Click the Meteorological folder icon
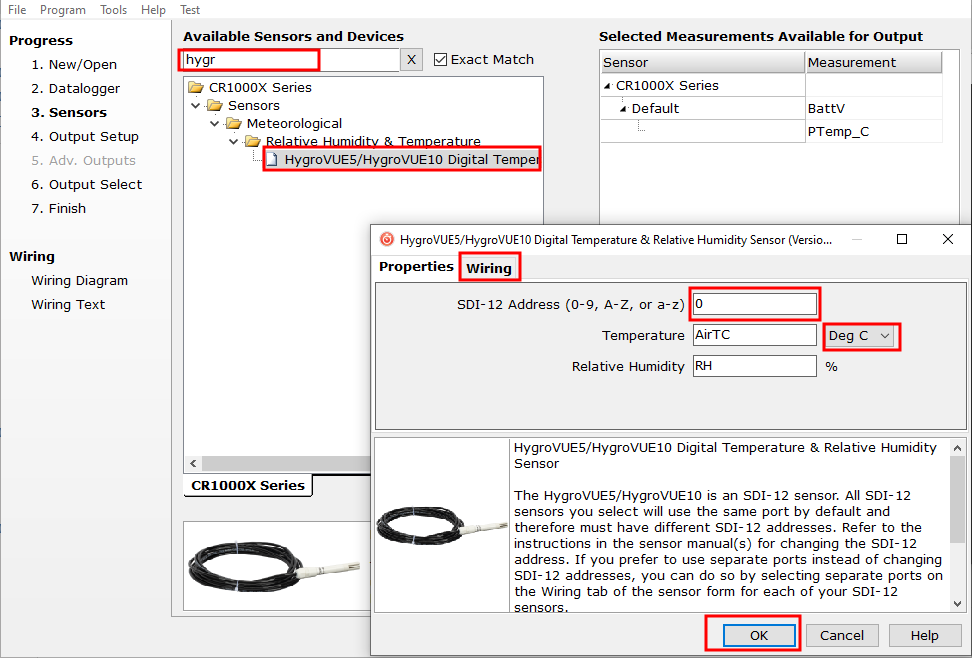Image resolution: width=972 pixels, height=658 pixels. coord(234,123)
